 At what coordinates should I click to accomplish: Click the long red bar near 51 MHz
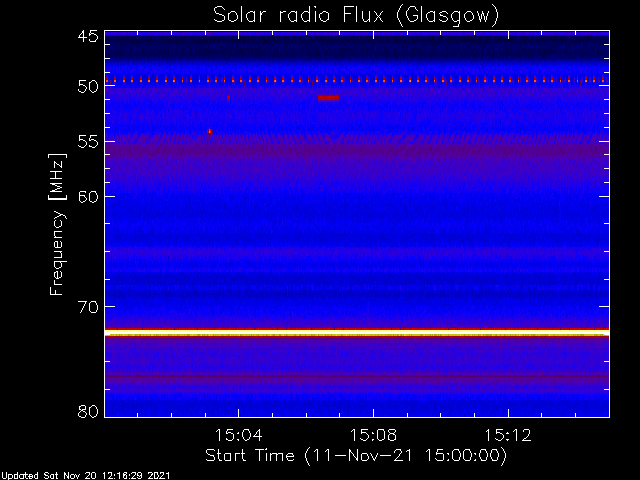[x=329, y=98]
